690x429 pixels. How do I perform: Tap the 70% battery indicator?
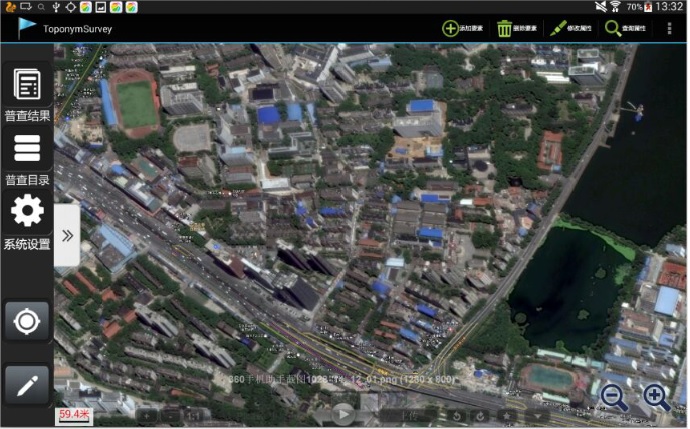(639, 7)
